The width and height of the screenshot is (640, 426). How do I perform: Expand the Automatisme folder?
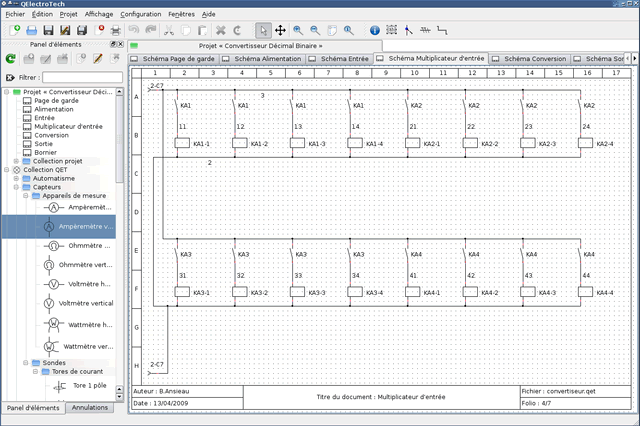(x=16, y=178)
